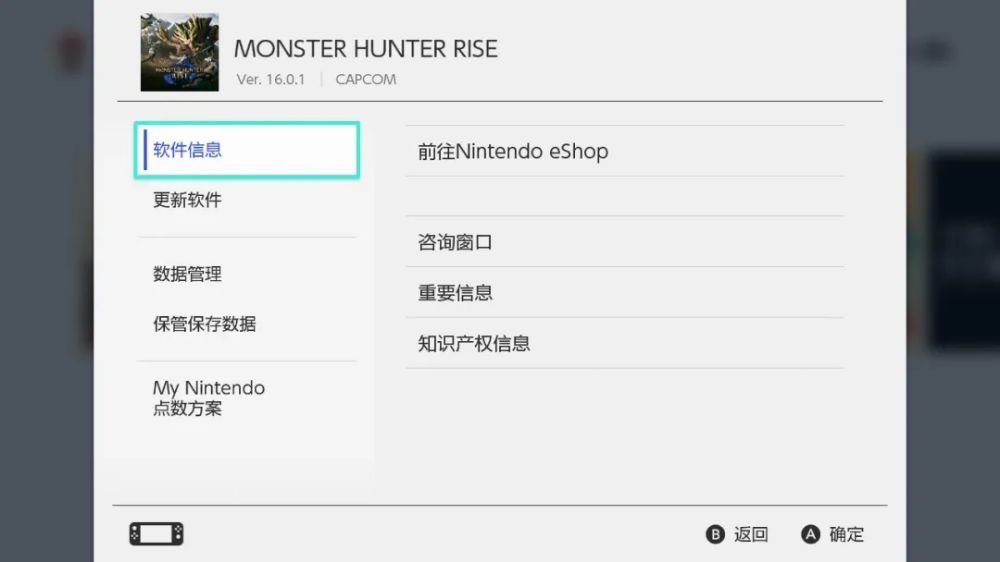Click the Switch console controller icon
The width and height of the screenshot is (1000, 562).
coord(156,534)
